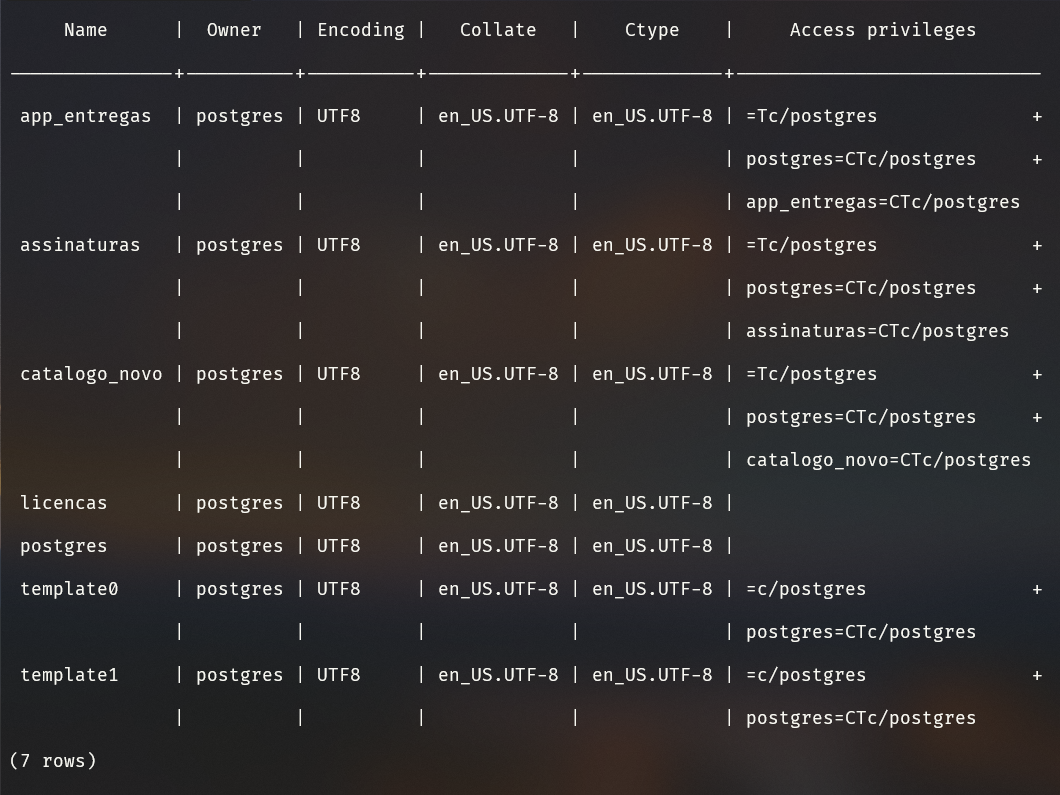Click the catalogo_novo database name

(x=91, y=374)
